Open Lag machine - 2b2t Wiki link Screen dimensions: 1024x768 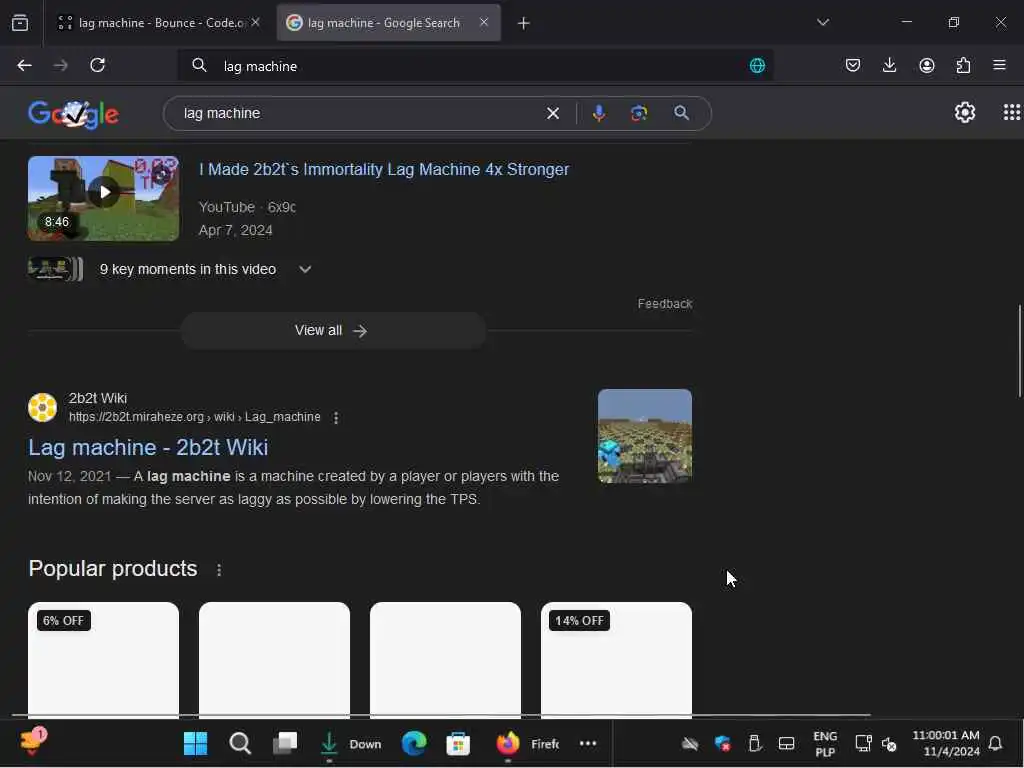click(148, 447)
